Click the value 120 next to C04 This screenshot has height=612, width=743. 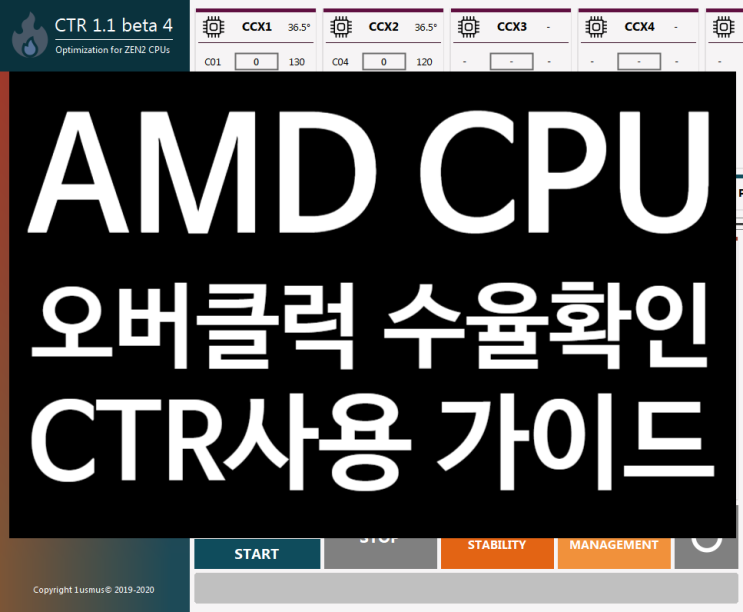point(424,62)
